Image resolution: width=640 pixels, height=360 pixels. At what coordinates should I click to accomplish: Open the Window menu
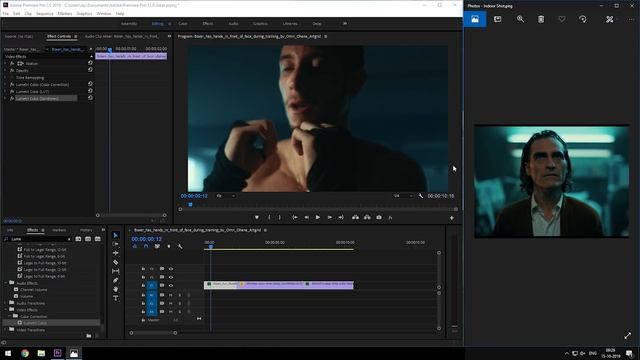[x=104, y=13]
